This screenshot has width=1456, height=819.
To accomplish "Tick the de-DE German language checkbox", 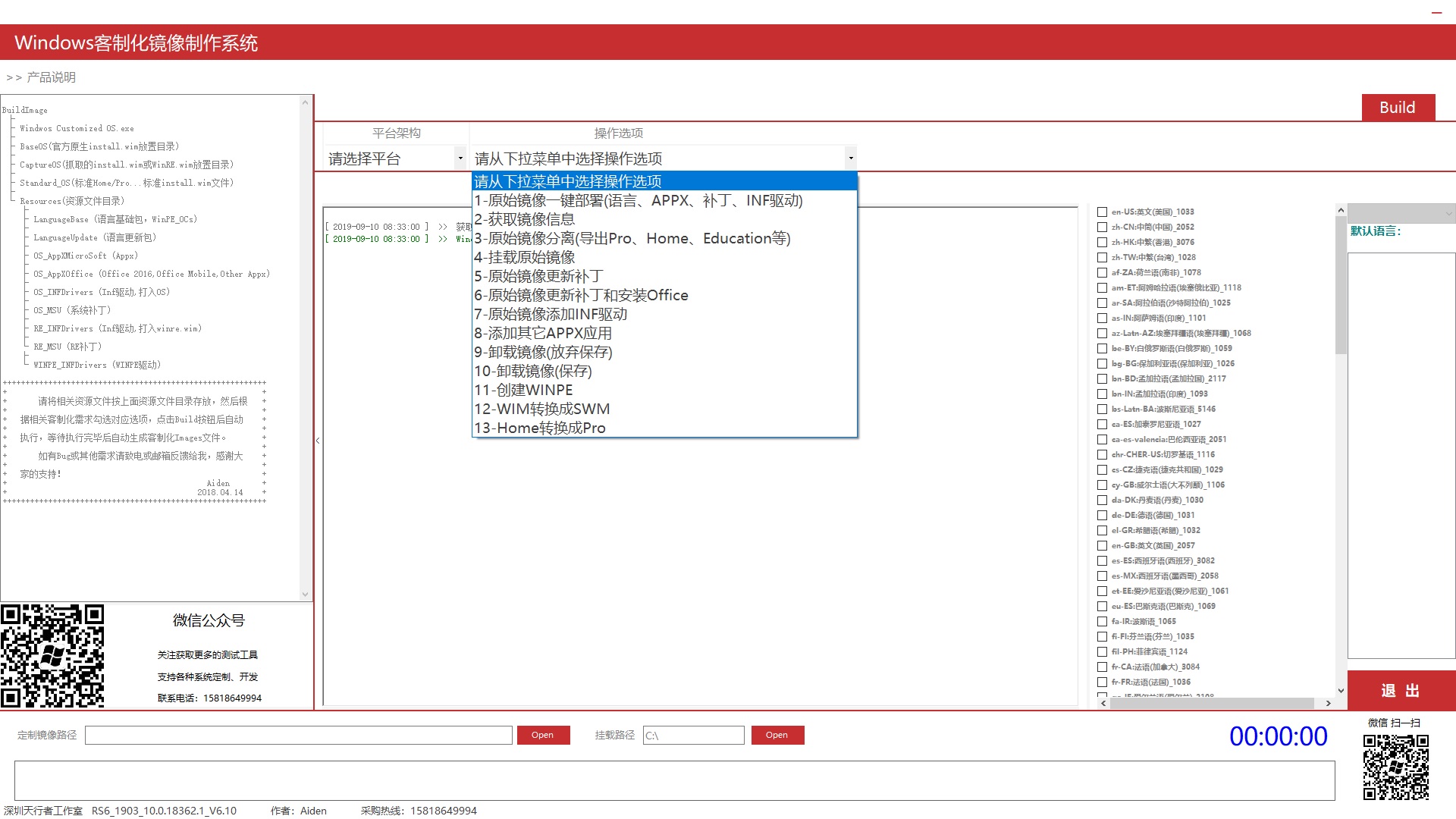I will click(x=1103, y=516).
